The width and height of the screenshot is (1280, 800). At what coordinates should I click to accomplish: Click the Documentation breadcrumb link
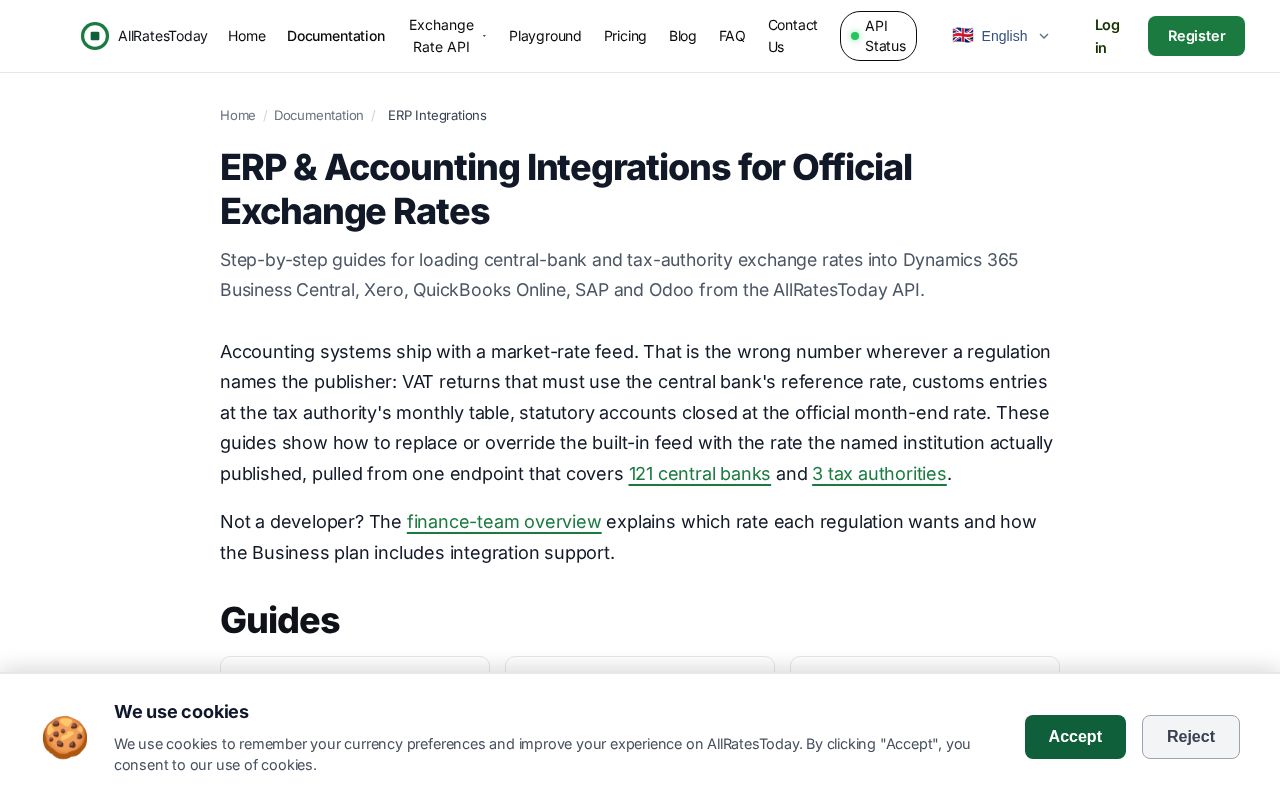319,115
